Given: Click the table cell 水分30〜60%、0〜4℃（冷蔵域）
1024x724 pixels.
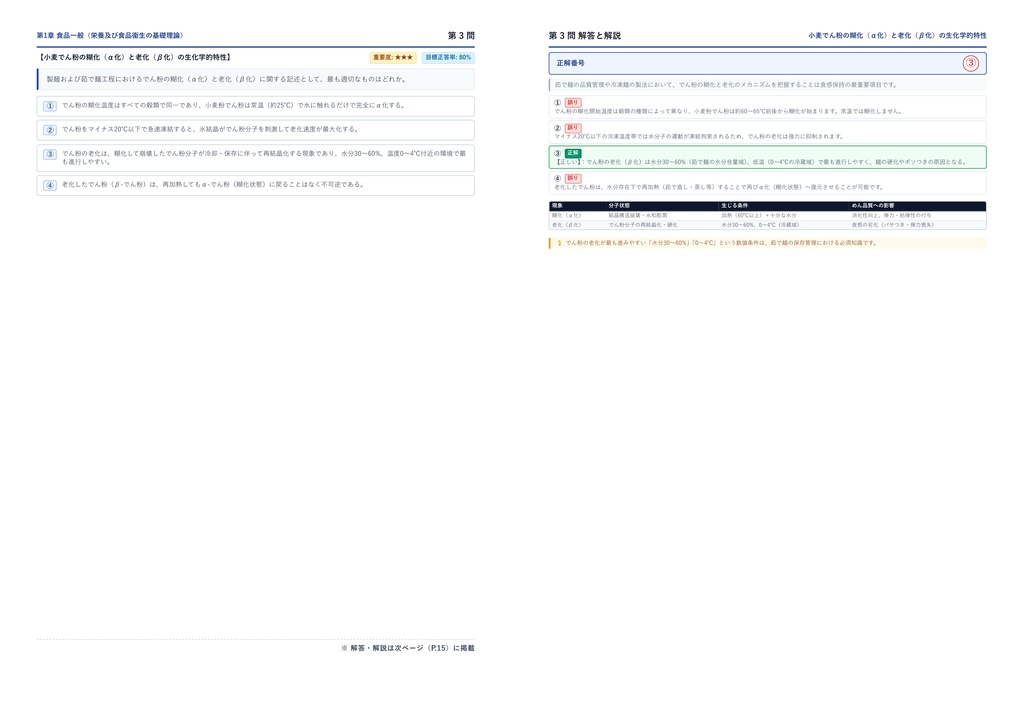Looking at the screenshot, I should click(x=760, y=225).
